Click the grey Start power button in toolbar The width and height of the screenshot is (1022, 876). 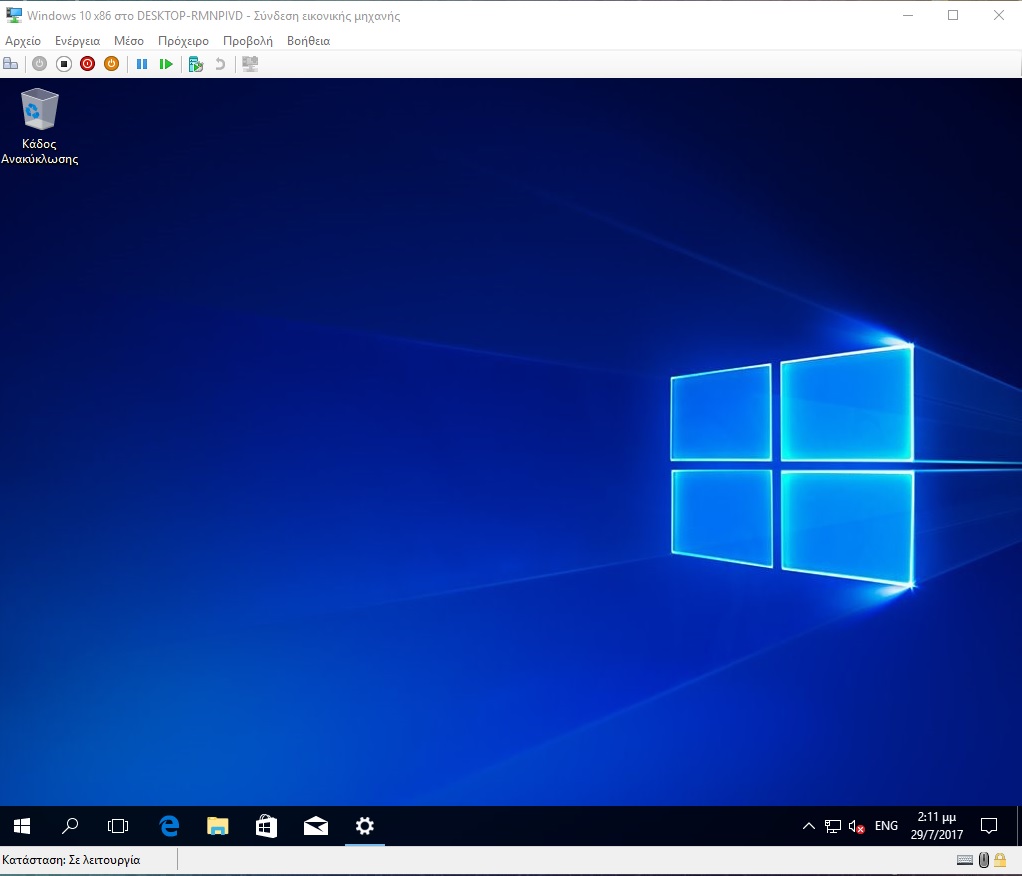coord(40,64)
